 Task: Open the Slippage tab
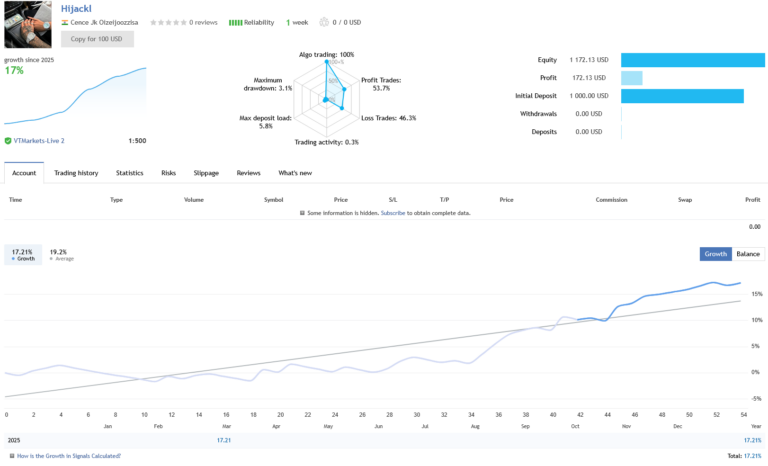(206, 173)
